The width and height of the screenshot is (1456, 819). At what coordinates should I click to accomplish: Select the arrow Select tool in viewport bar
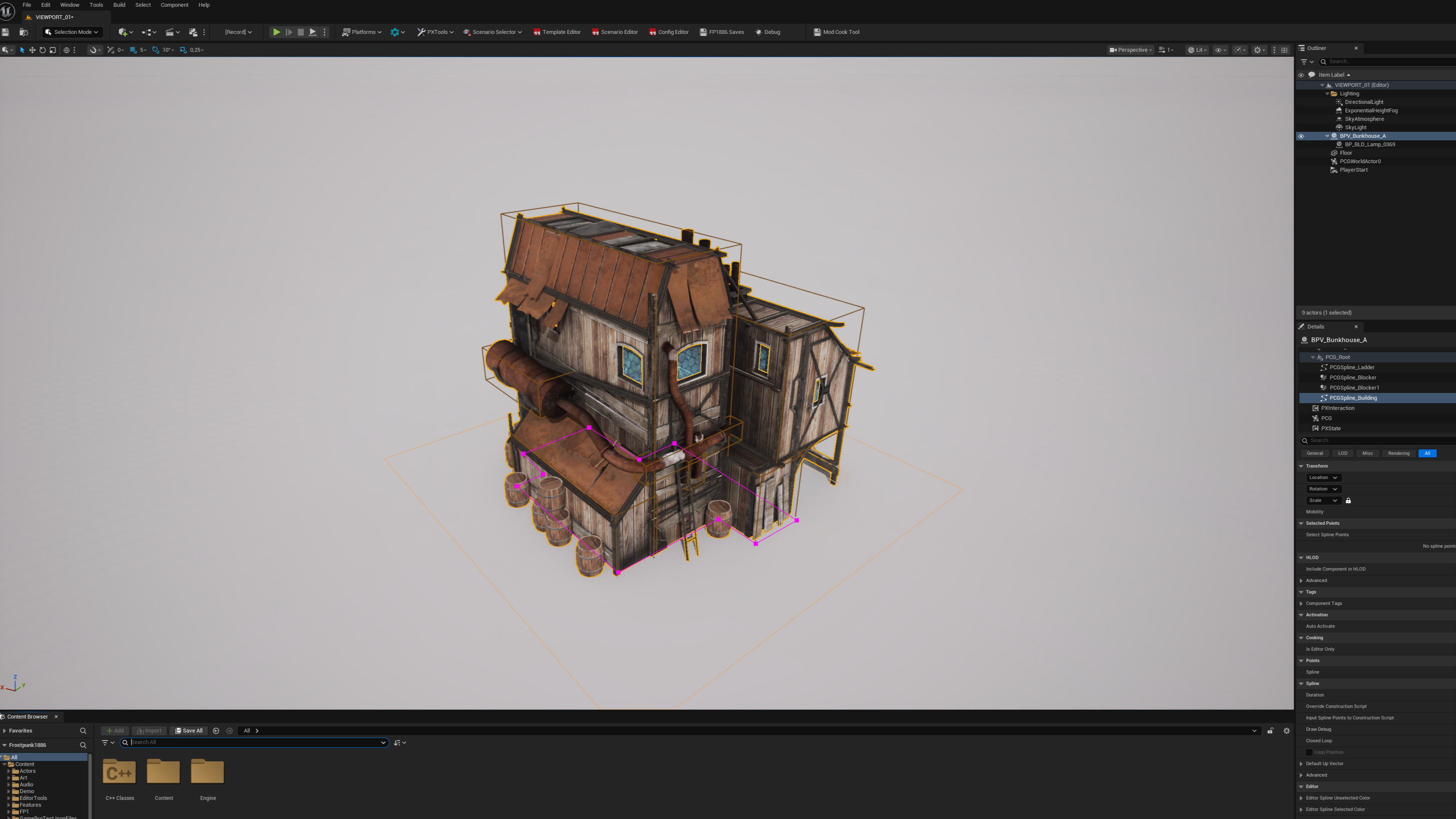pos(22,50)
